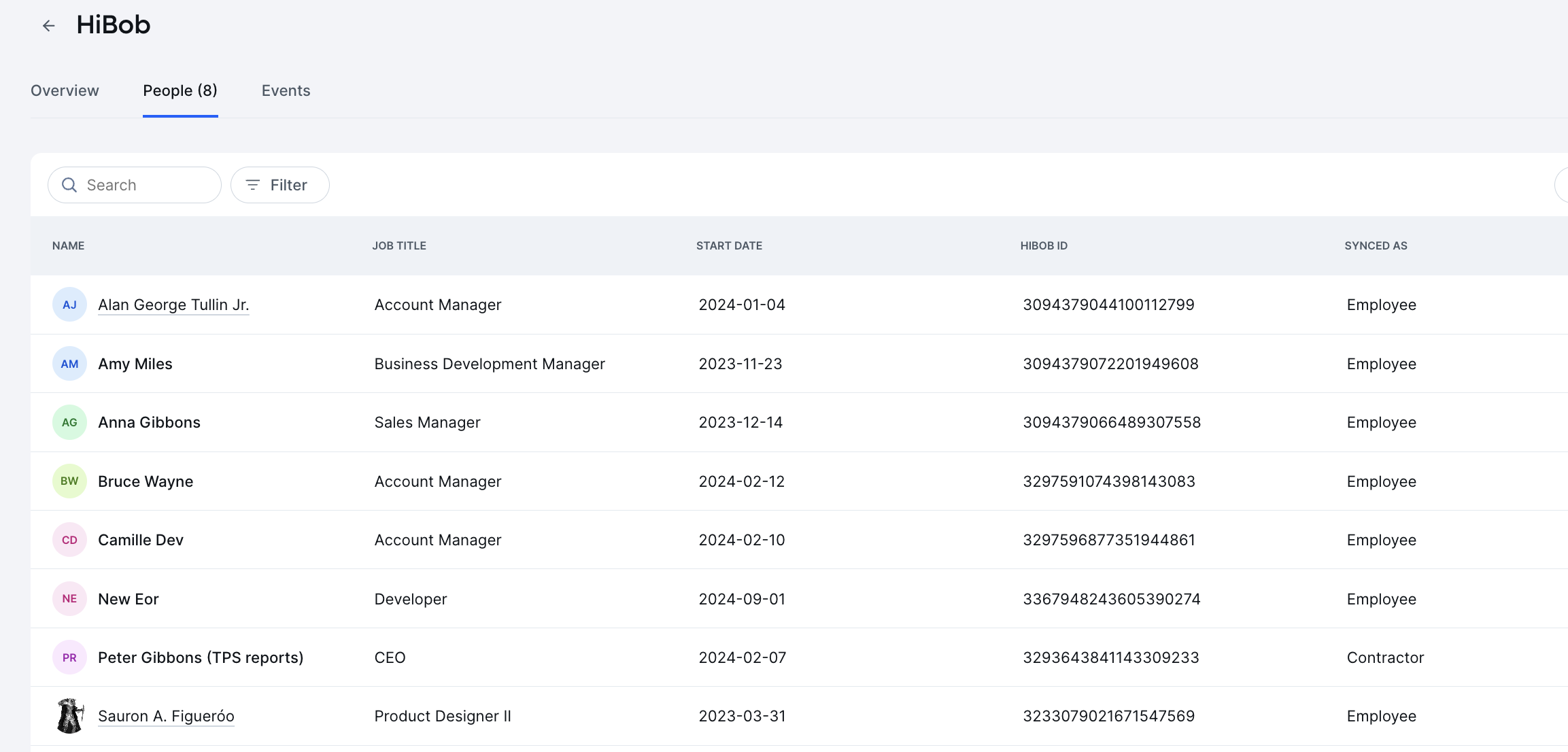The image size is (1568, 752).
Task: Sort the table by START DATE column
Action: click(728, 245)
